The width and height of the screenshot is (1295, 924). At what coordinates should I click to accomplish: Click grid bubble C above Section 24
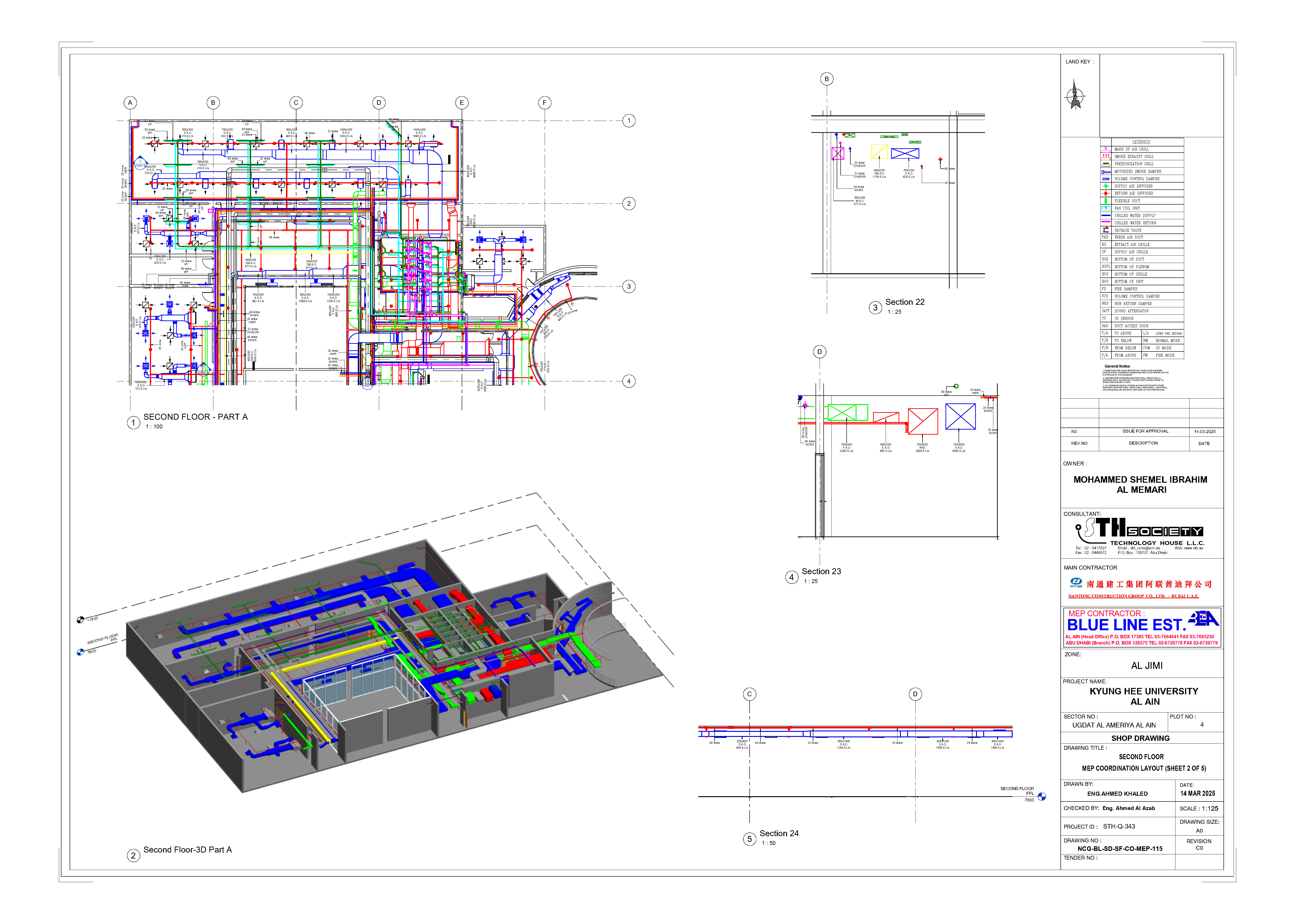click(x=750, y=694)
